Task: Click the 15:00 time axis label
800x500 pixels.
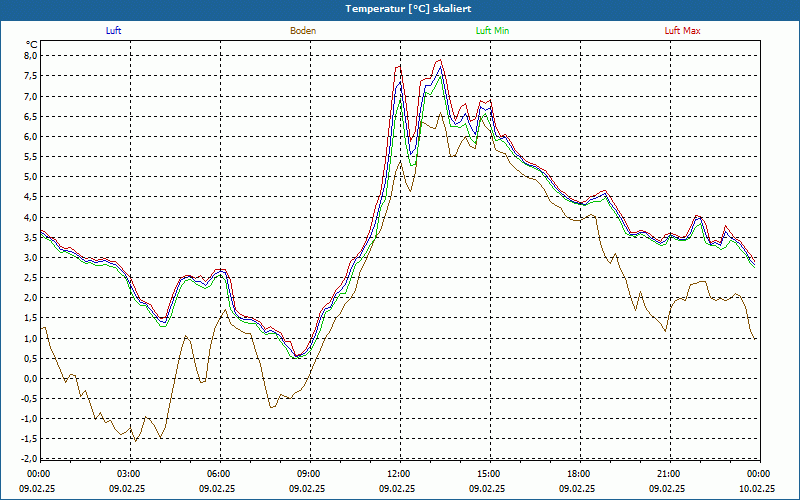Action: (x=487, y=474)
